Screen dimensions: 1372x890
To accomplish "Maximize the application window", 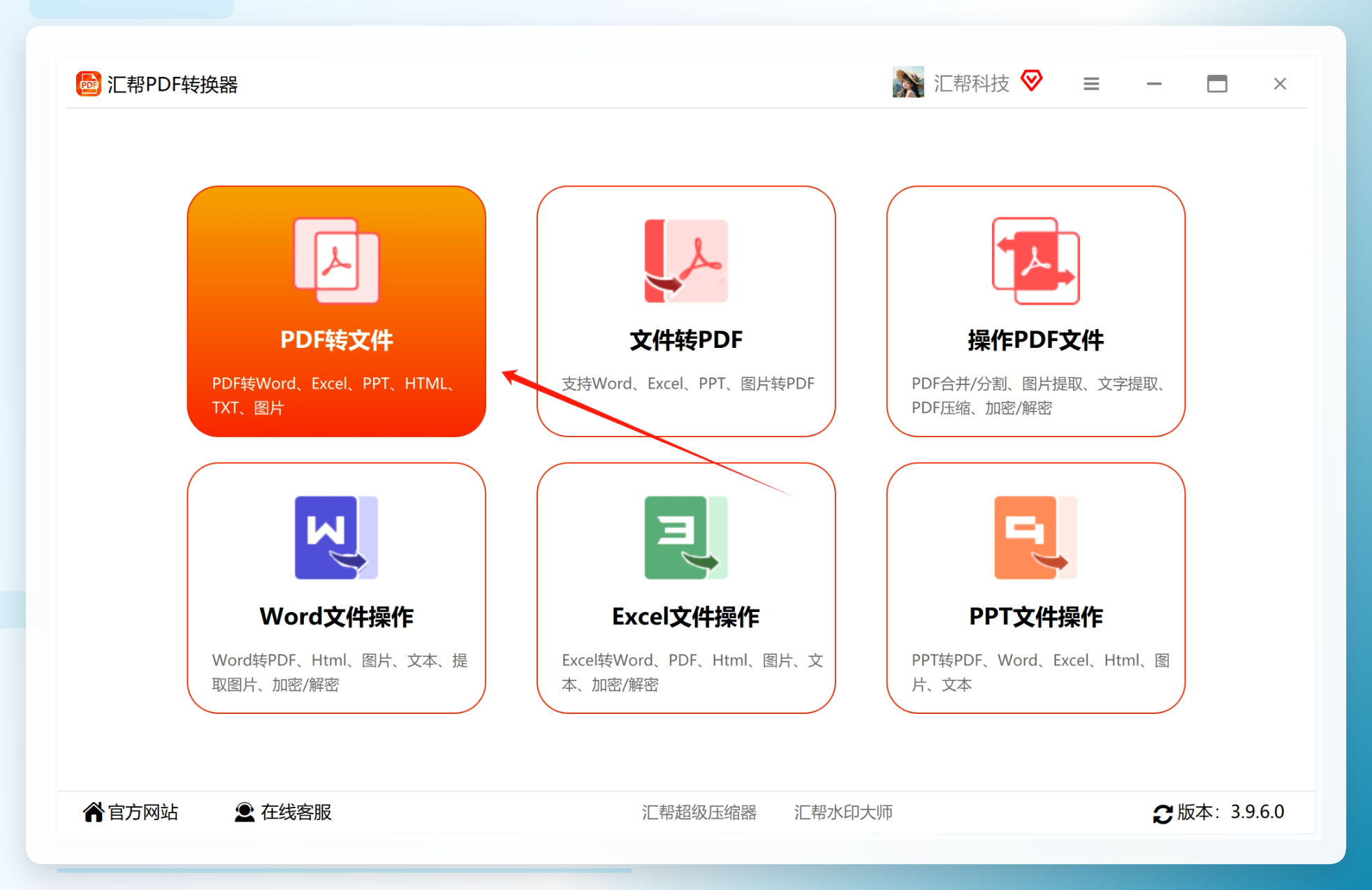I will [1217, 84].
